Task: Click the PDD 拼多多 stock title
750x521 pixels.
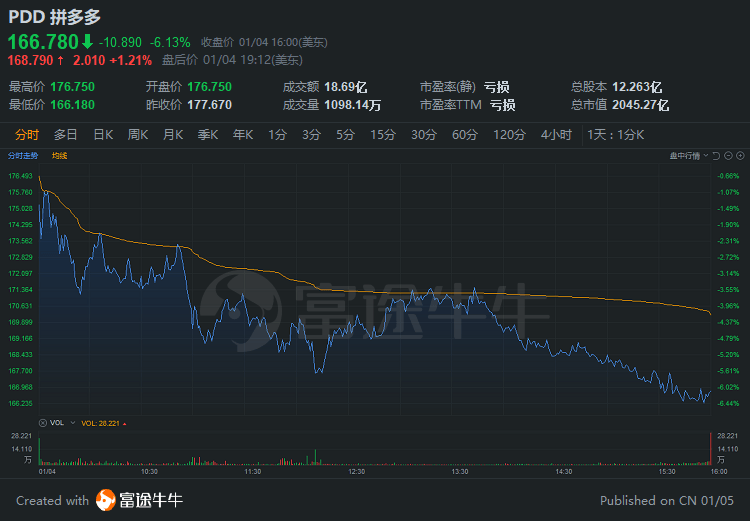Action: 54,17
